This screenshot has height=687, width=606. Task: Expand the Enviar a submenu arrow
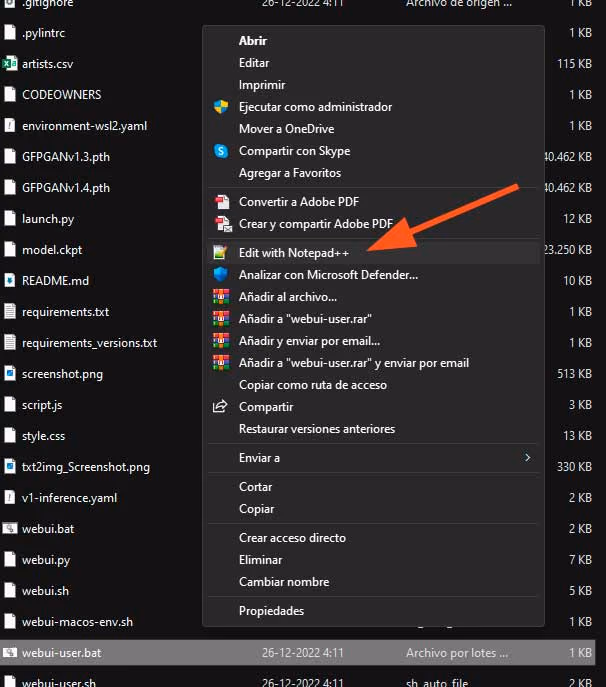click(x=528, y=457)
